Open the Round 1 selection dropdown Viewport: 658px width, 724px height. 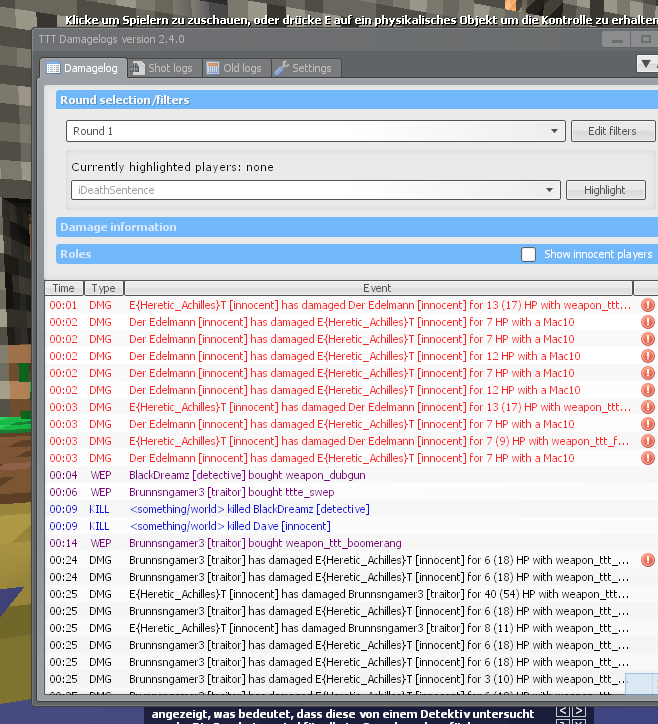pyautogui.click(x=555, y=131)
